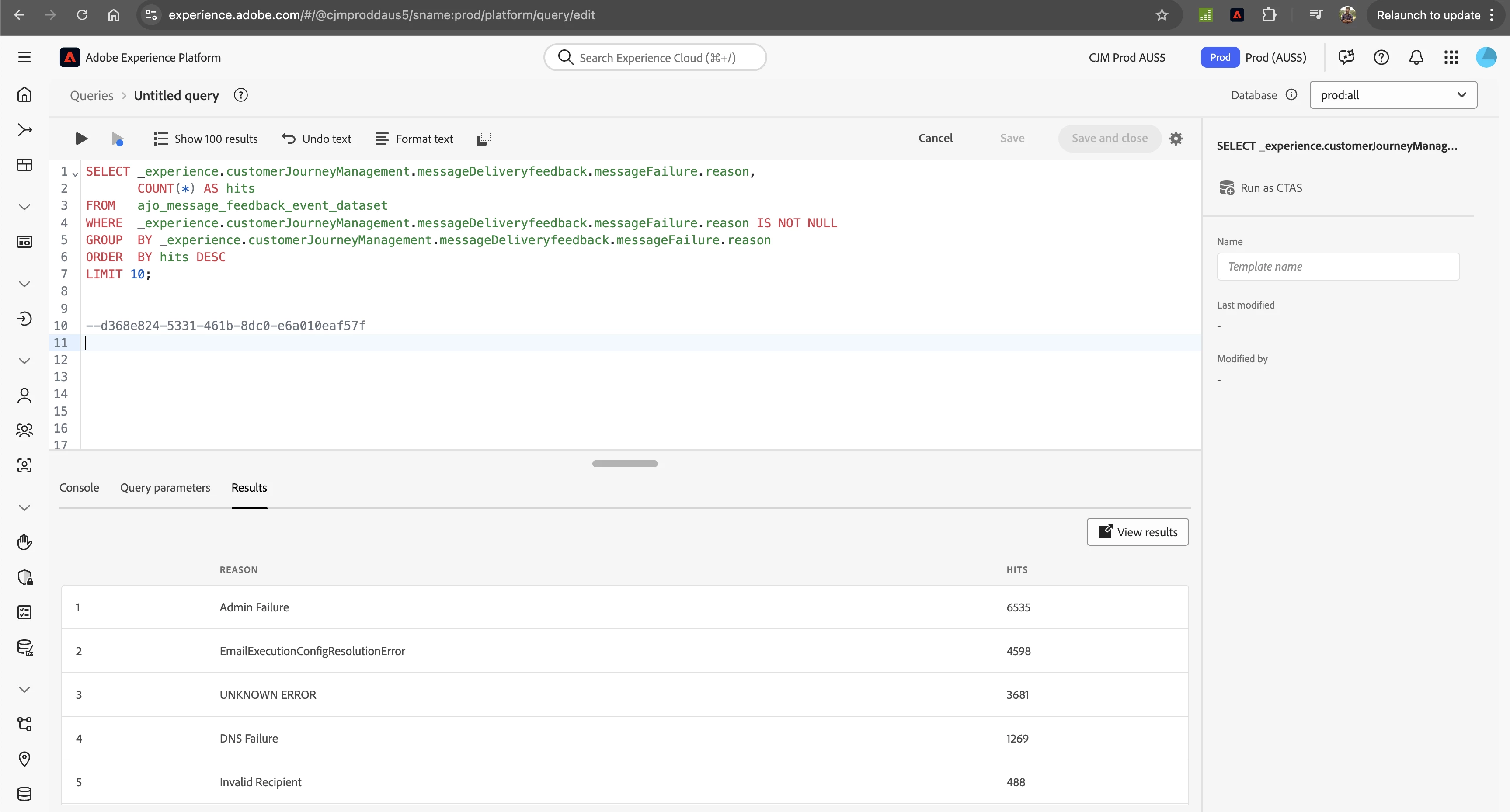Run the query with the play icon
The width and height of the screenshot is (1510, 812).
click(x=81, y=139)
